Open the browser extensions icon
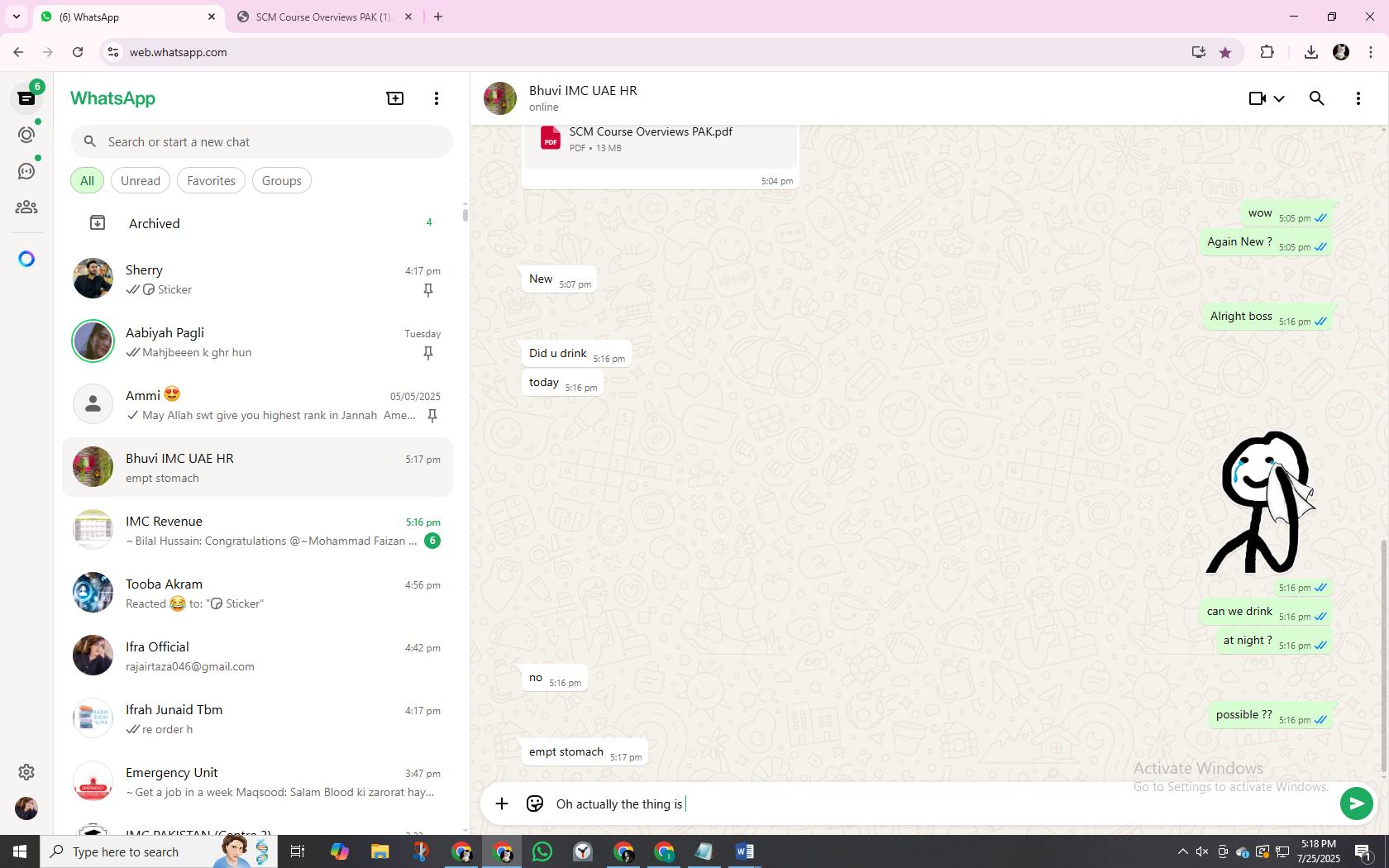The image size is (1389, 868). 1267,52
